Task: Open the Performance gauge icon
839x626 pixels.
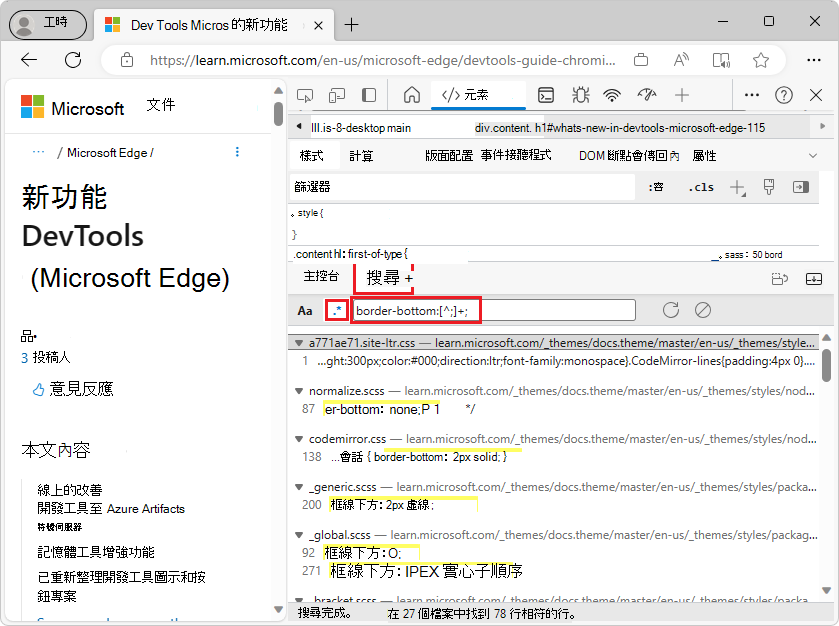Action: (646, 95)
